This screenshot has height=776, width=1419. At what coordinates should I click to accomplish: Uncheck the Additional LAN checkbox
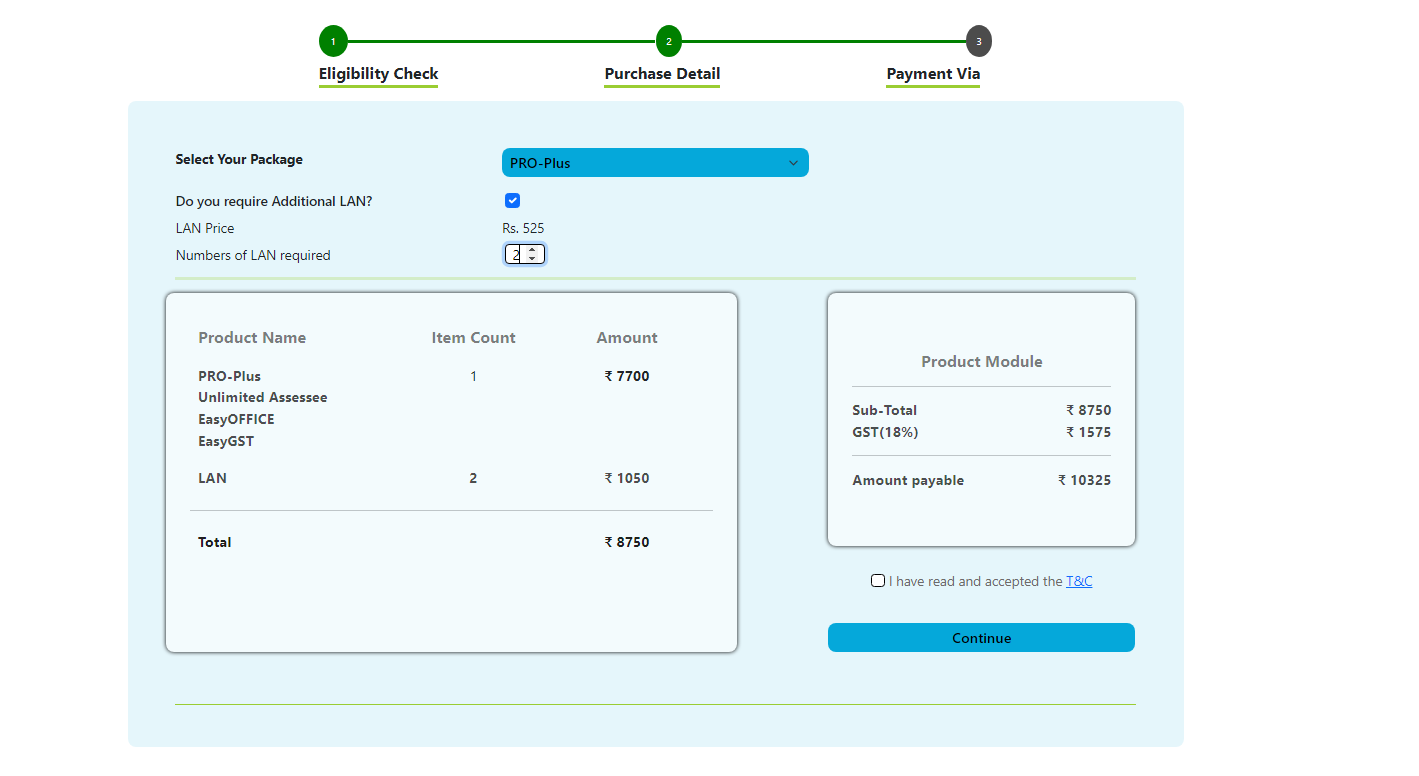click(513, 201)
